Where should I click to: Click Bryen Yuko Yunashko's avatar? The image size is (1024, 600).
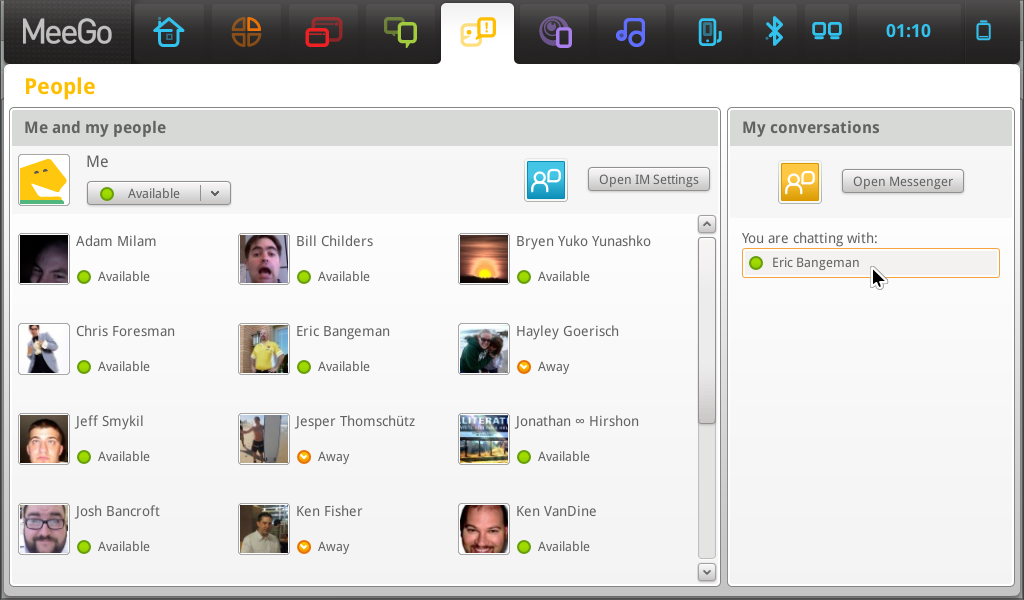(x=484, y=259)
